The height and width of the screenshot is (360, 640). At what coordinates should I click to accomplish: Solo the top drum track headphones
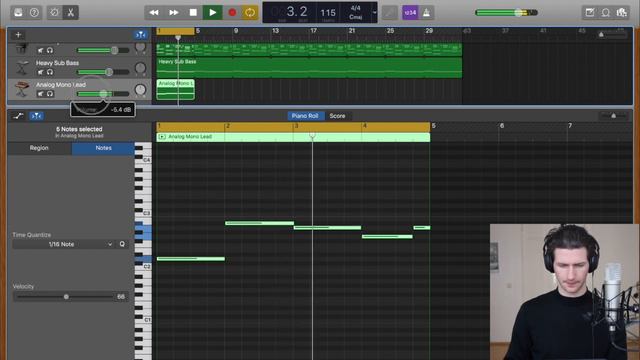click(x=50, y=50)
